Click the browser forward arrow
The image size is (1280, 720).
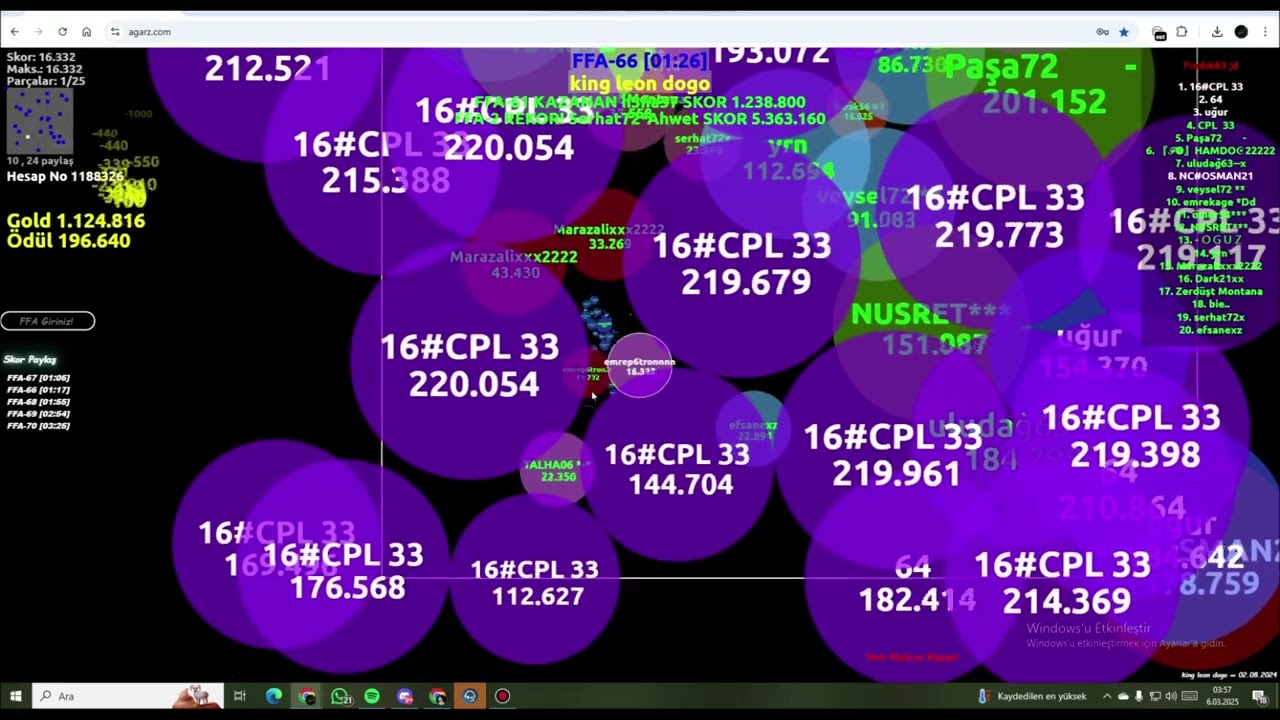pyautogui.click(x=39, y=32)
